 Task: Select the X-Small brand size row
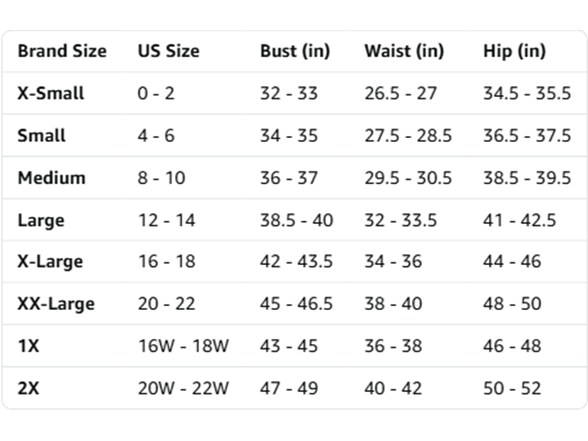294,93
